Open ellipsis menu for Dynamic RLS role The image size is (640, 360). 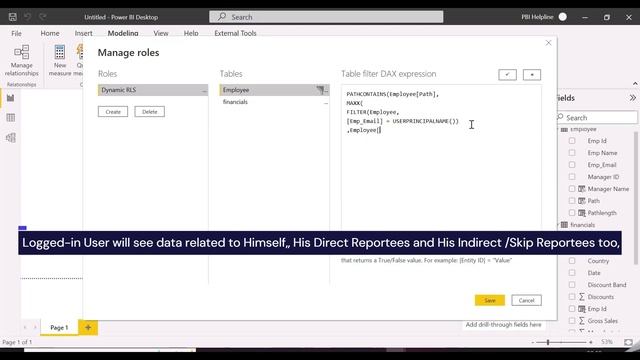(204, 90)
